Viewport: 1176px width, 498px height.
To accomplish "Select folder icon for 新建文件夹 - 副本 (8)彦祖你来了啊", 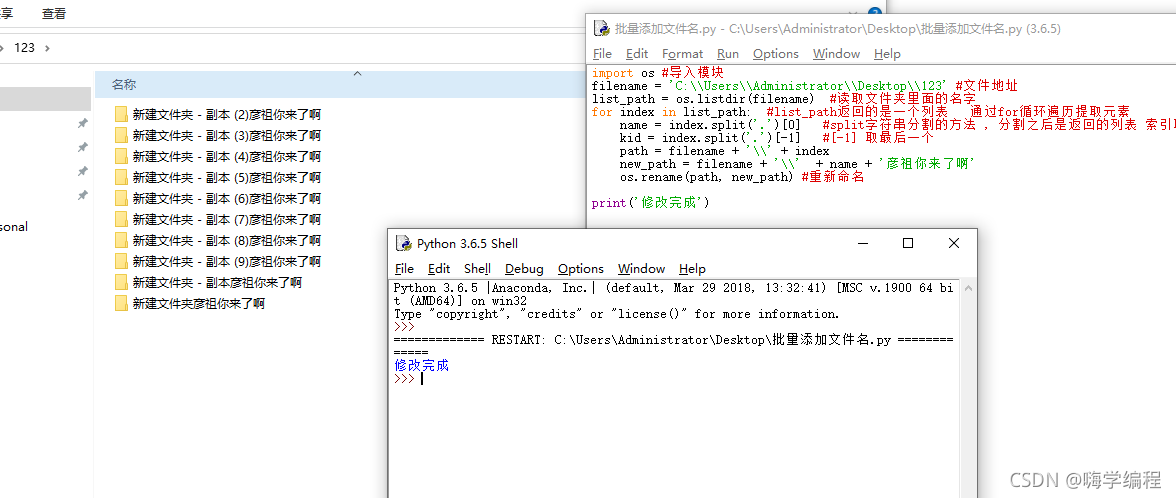I will pyautogui.click(x=122, y=241).
